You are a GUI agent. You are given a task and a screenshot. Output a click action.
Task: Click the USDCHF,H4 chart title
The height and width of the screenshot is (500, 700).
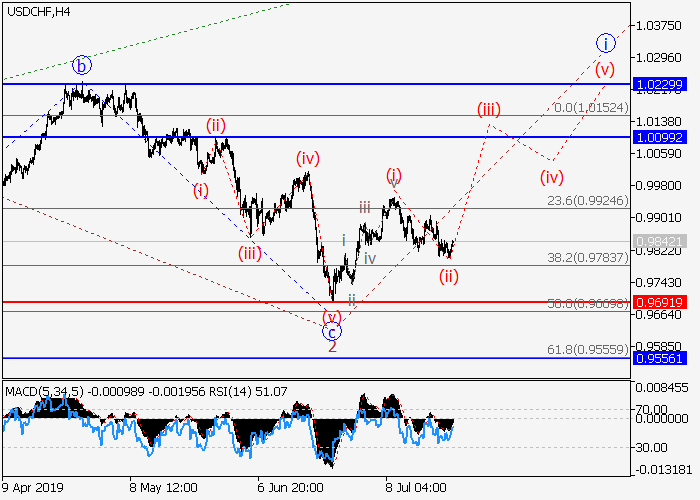(x=37, y=11)
